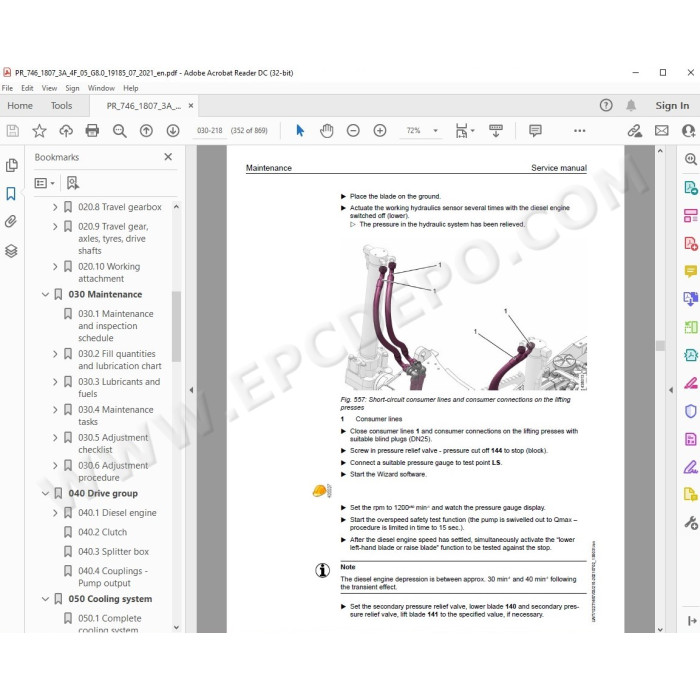The width and height of the screenshot is (700, 700).
Task: Open the Fill & Sign tool in the right pane
Action: coord(691,467)
